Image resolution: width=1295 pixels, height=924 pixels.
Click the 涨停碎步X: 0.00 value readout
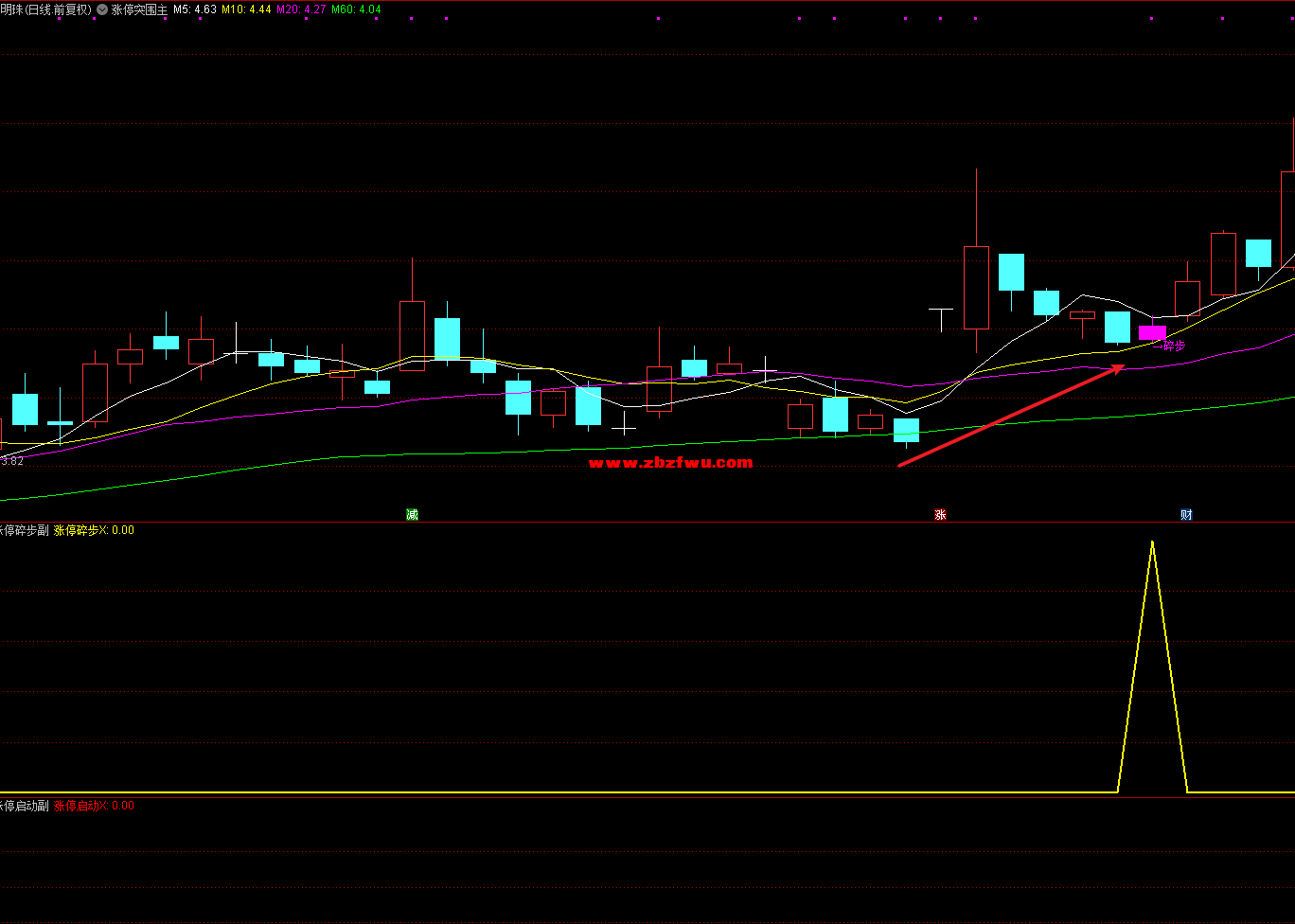click(x=94, y=530)
